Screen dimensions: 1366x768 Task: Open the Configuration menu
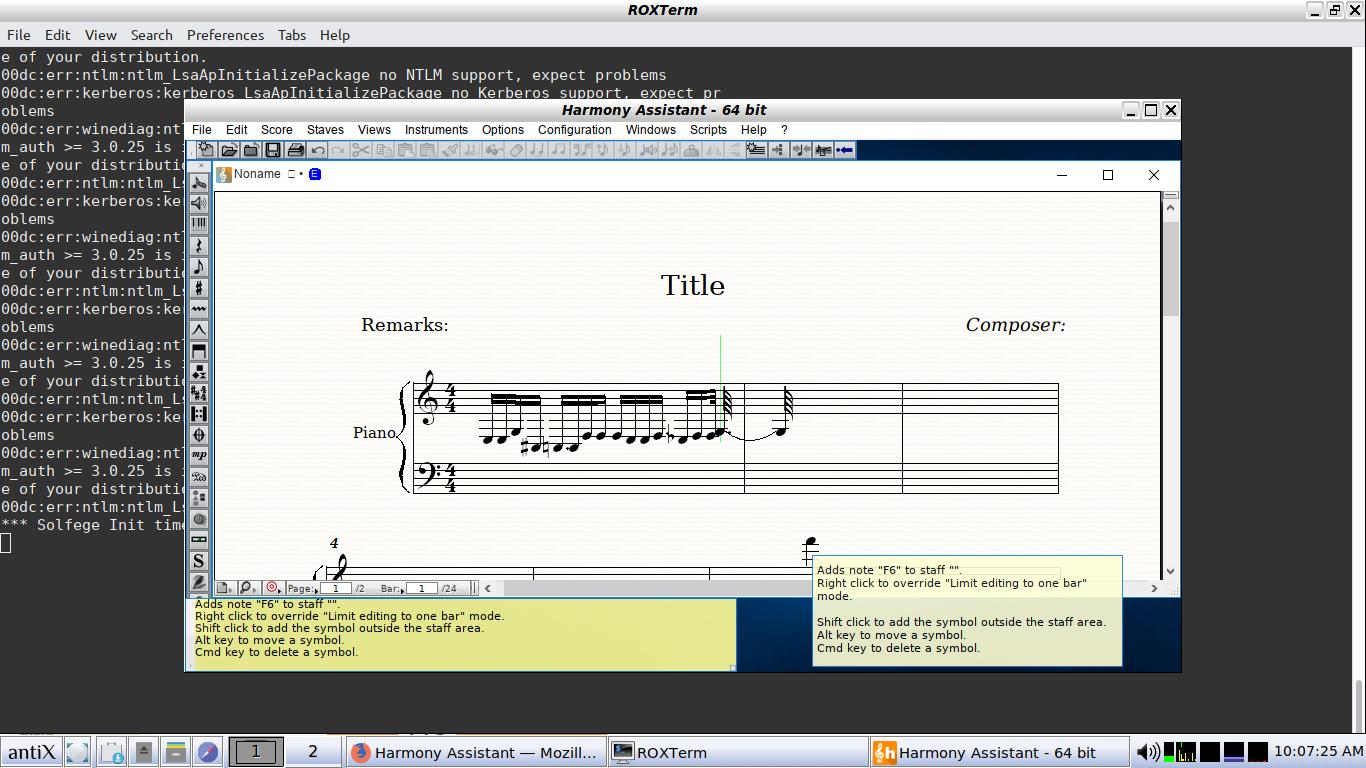click(x=574, y=130)
